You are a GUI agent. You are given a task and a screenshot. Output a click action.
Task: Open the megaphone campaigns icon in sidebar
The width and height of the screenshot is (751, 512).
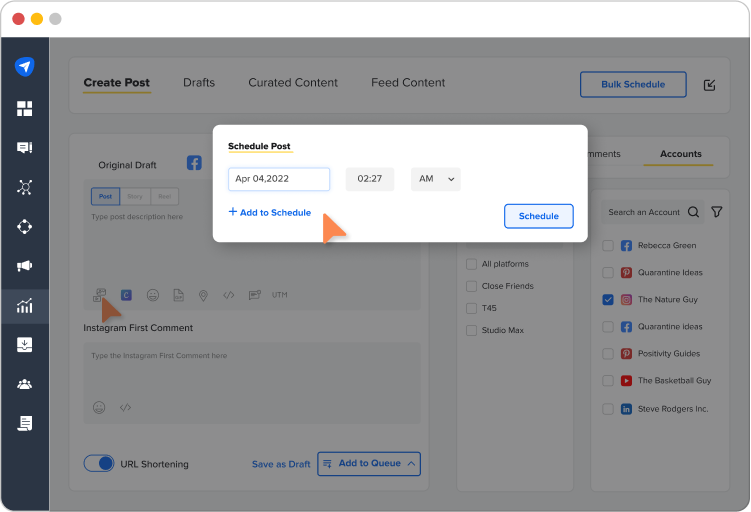(x=25, y=266)
